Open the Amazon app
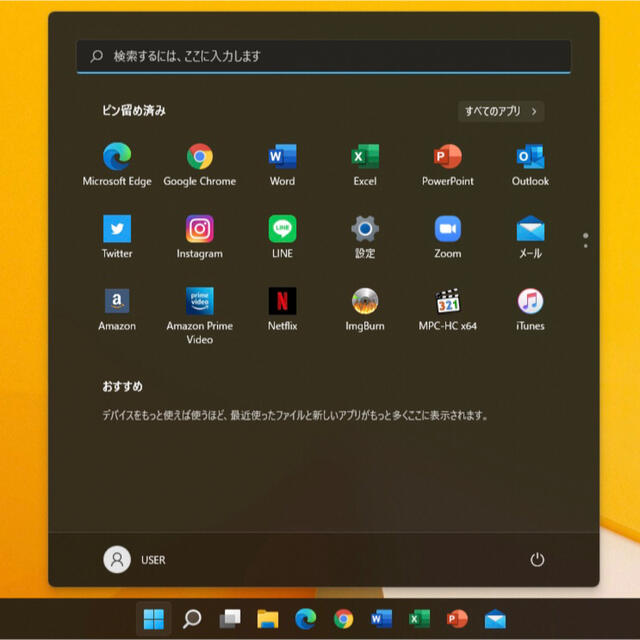The width and height of the screenshot is (640, 640). click(117, 309)
